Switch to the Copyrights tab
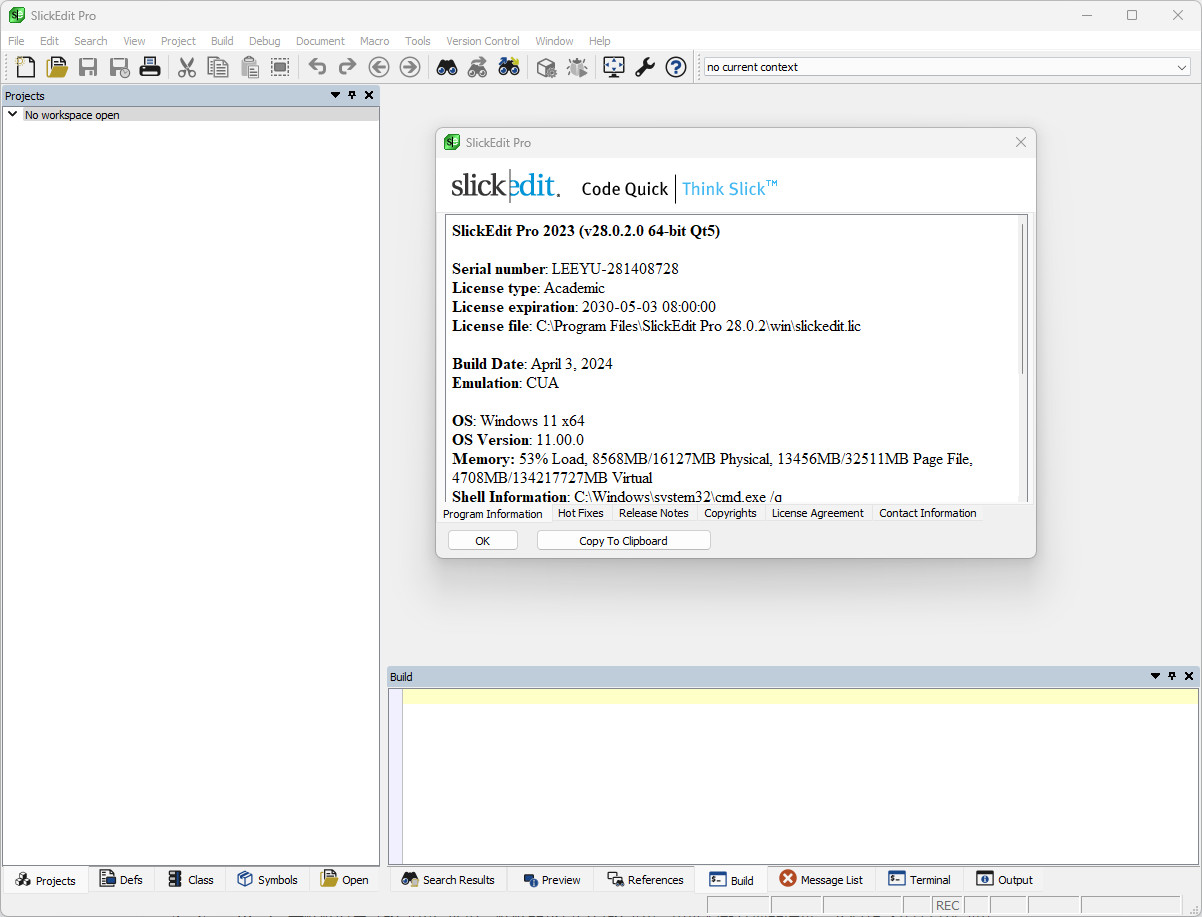Screen dimensions: 1202x917 click(730, 513)
